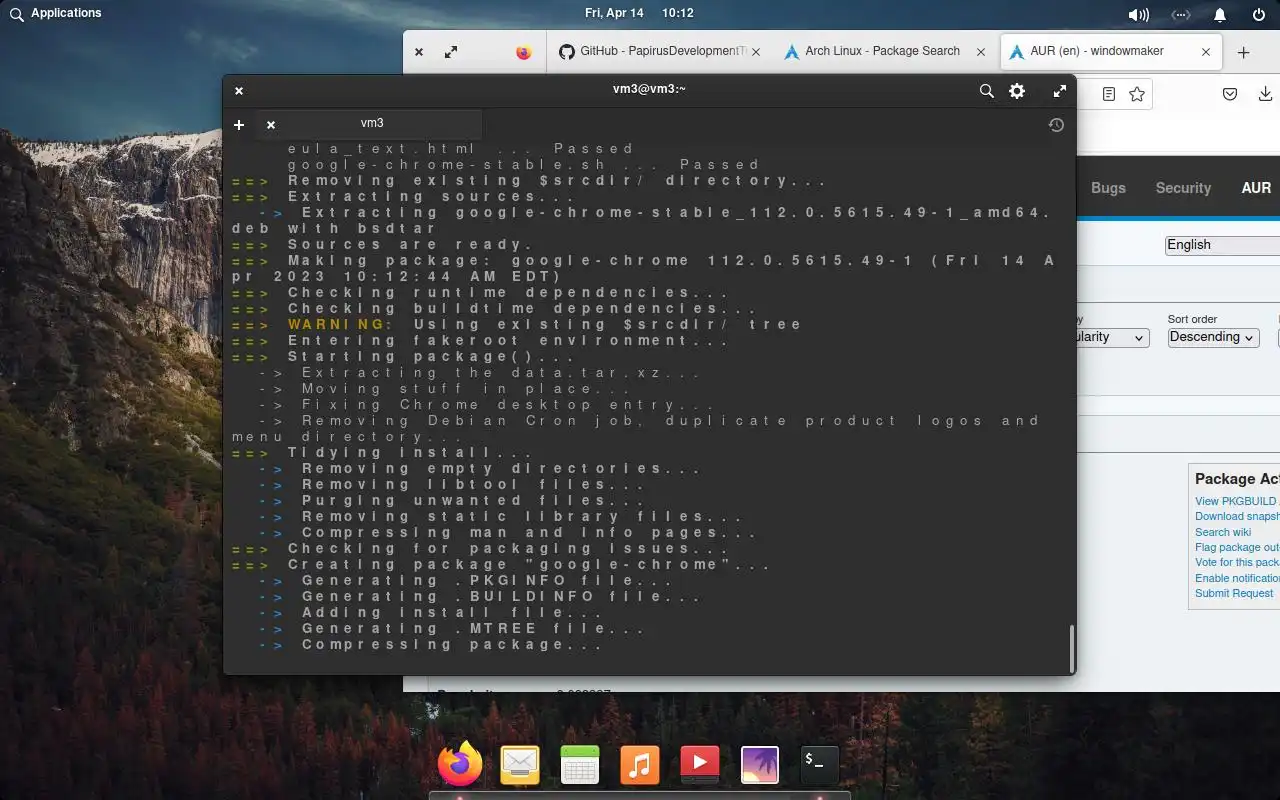Open Firefox downloads panel

[1265, 94]
